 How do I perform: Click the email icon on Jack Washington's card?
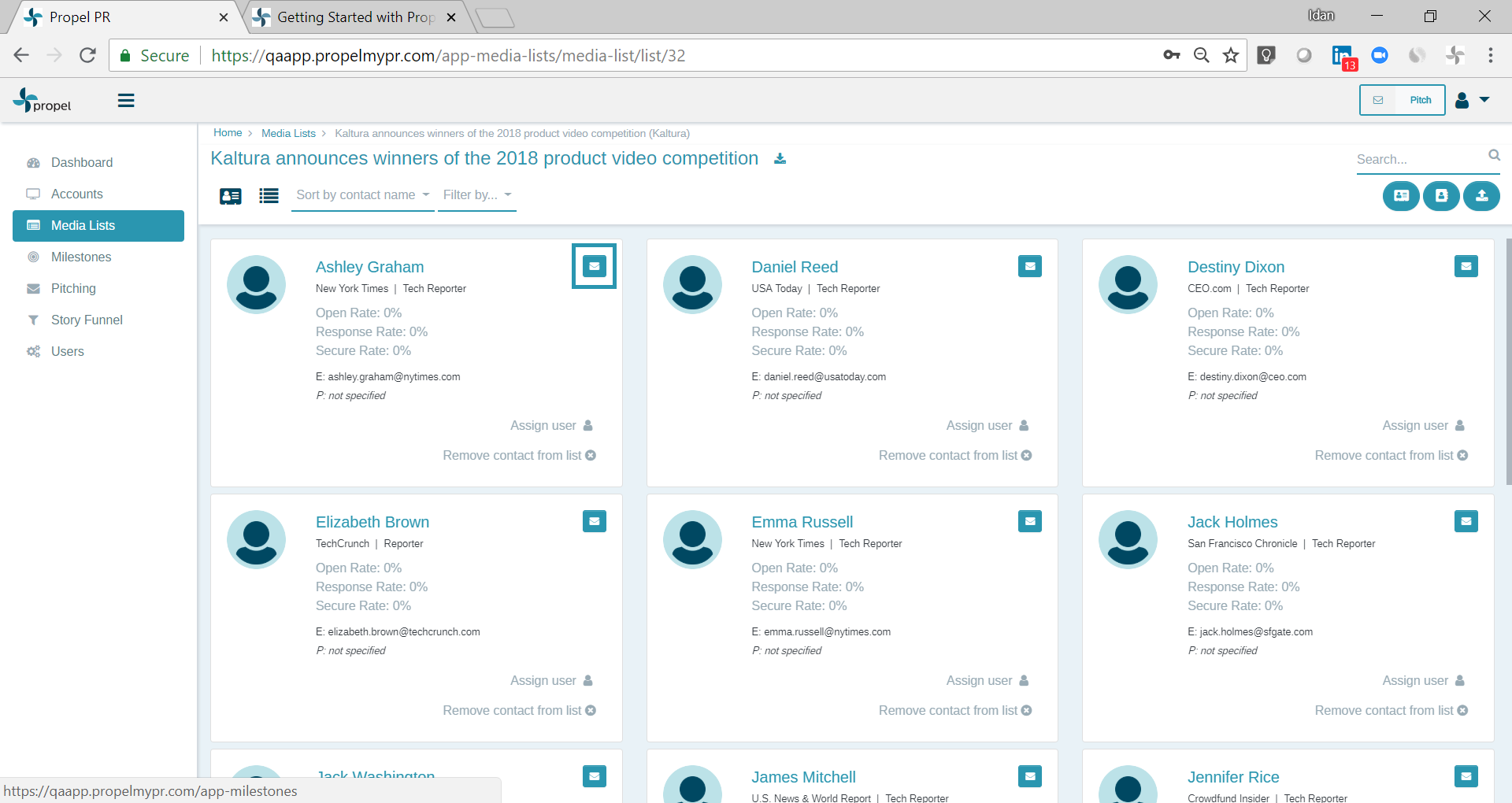tap(595, 776)
